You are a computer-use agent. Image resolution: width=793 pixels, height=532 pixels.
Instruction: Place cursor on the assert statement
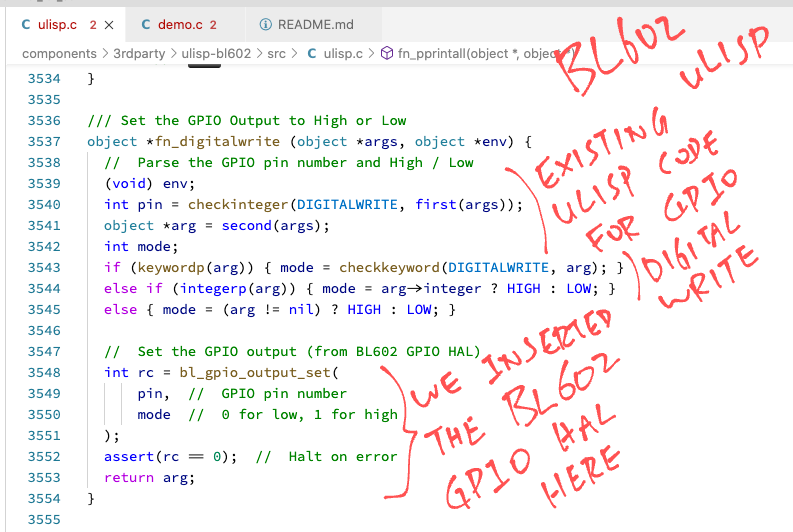[128, 457]
